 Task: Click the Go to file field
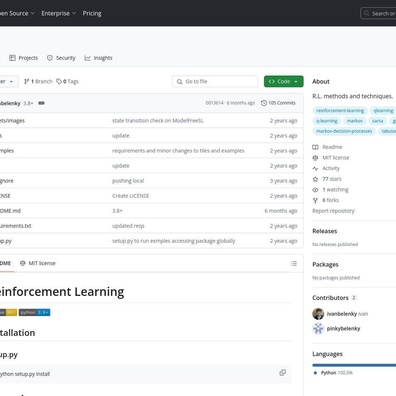point(215,81)
